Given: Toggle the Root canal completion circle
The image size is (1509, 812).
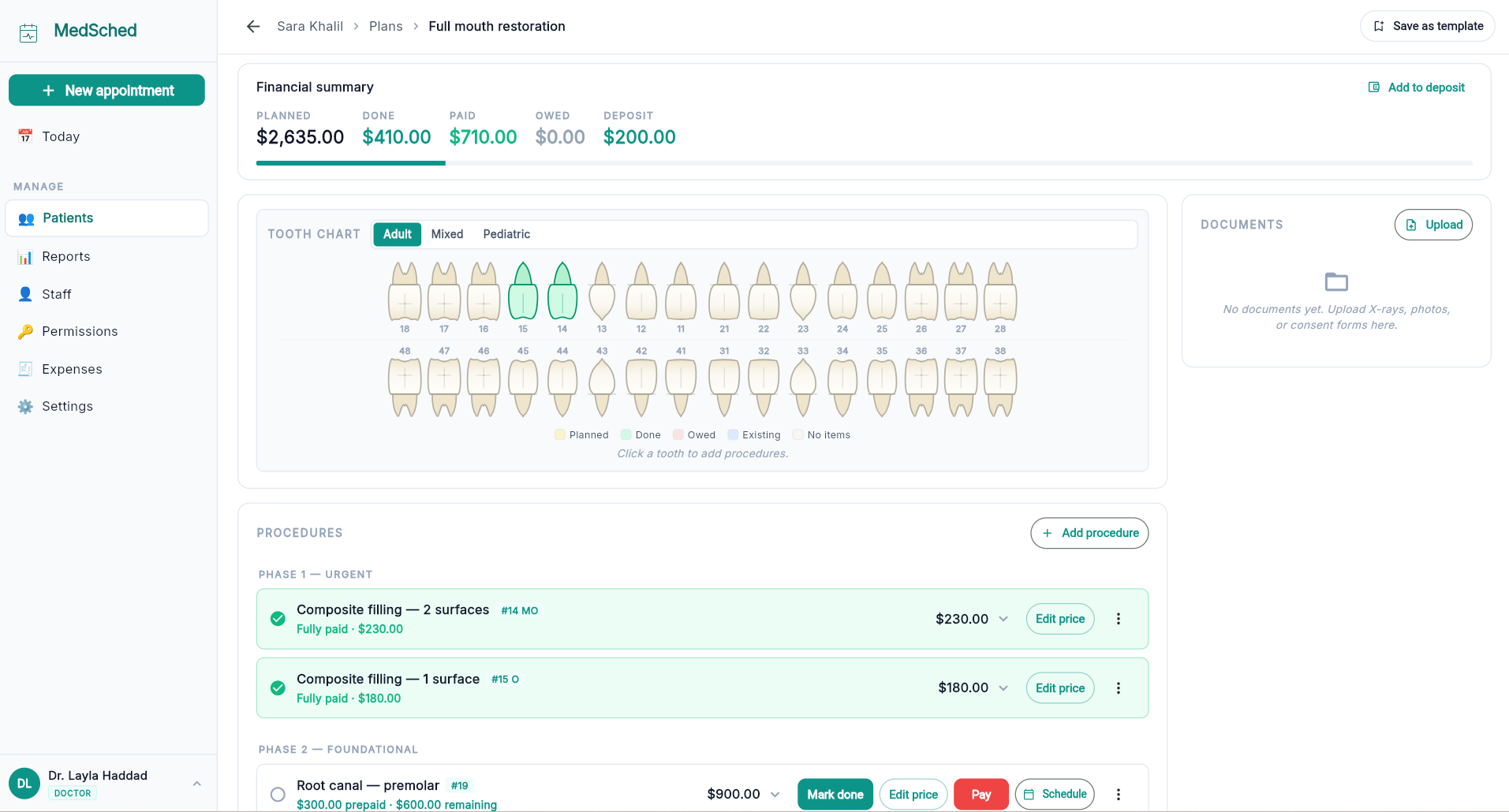Looking at the screenshot, I should (x=278, y=795).
